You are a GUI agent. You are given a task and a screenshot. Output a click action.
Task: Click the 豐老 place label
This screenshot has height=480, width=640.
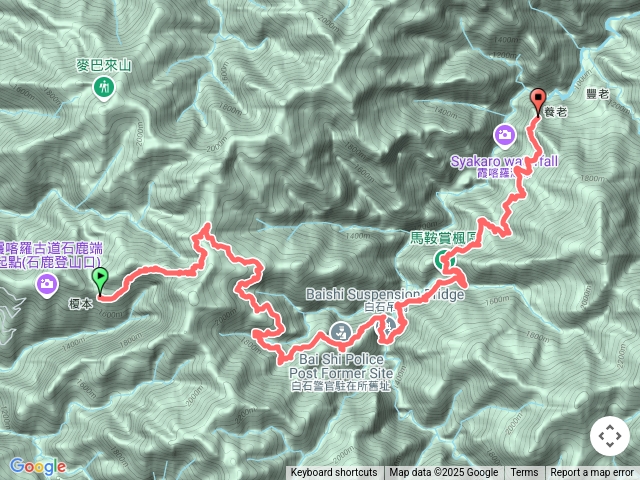598,94
